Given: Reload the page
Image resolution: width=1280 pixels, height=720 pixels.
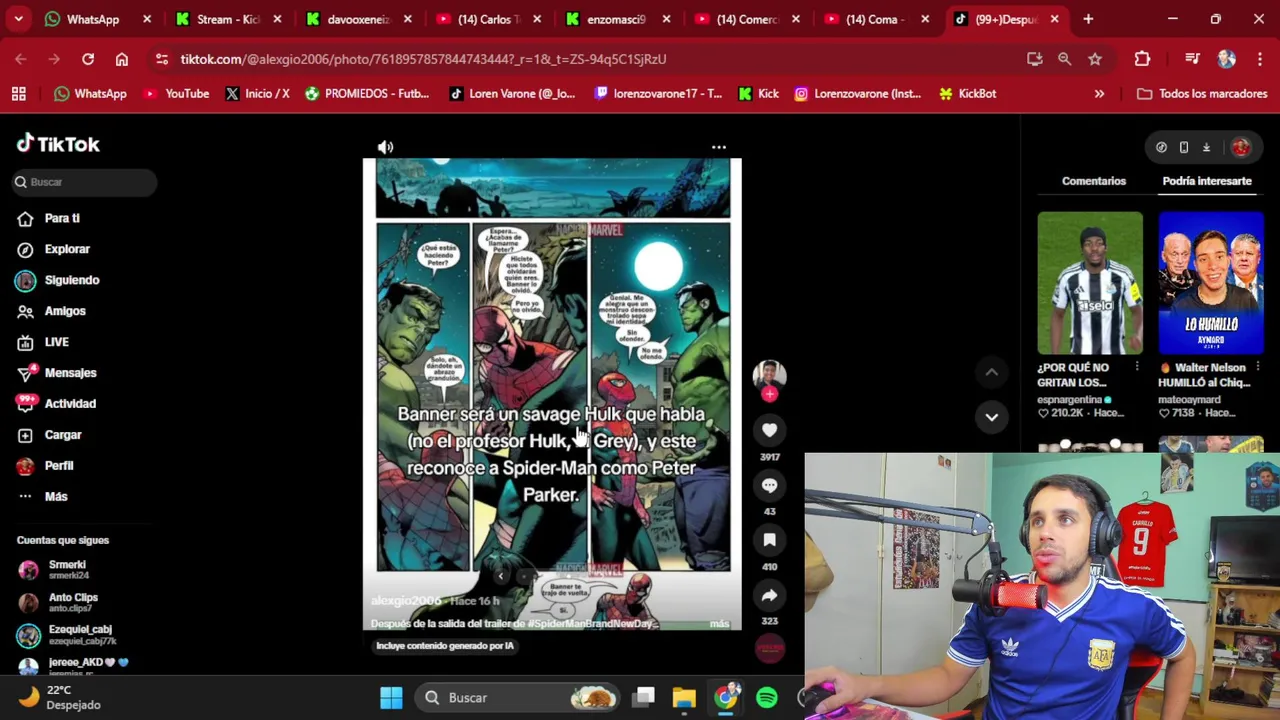Looking at the screenshot, I should [x=88, y=59].
